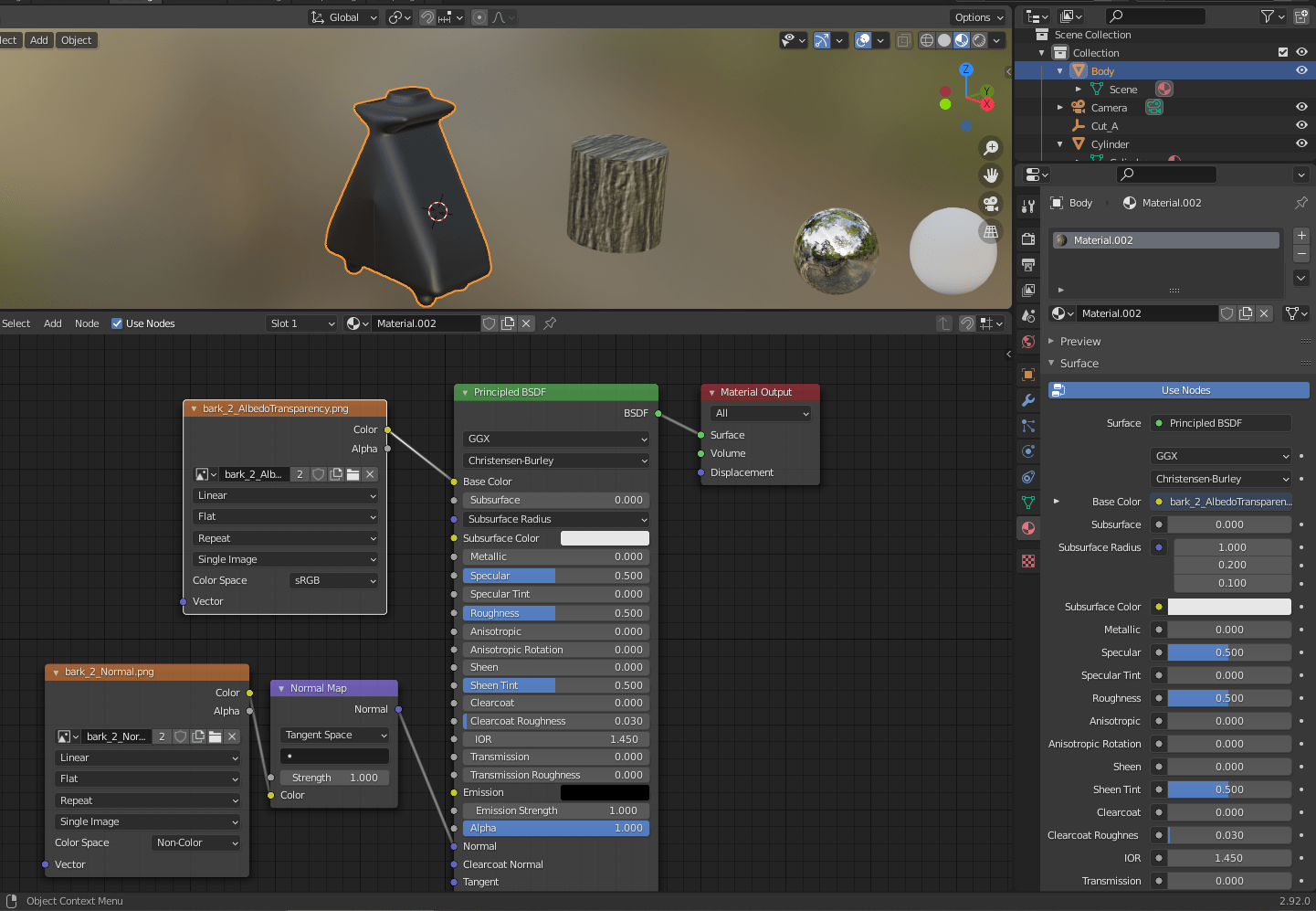This screenshot has height=911, width=1316.
Task: Switch viewport to Wireframe shading mode
Action: pos(925,39)
